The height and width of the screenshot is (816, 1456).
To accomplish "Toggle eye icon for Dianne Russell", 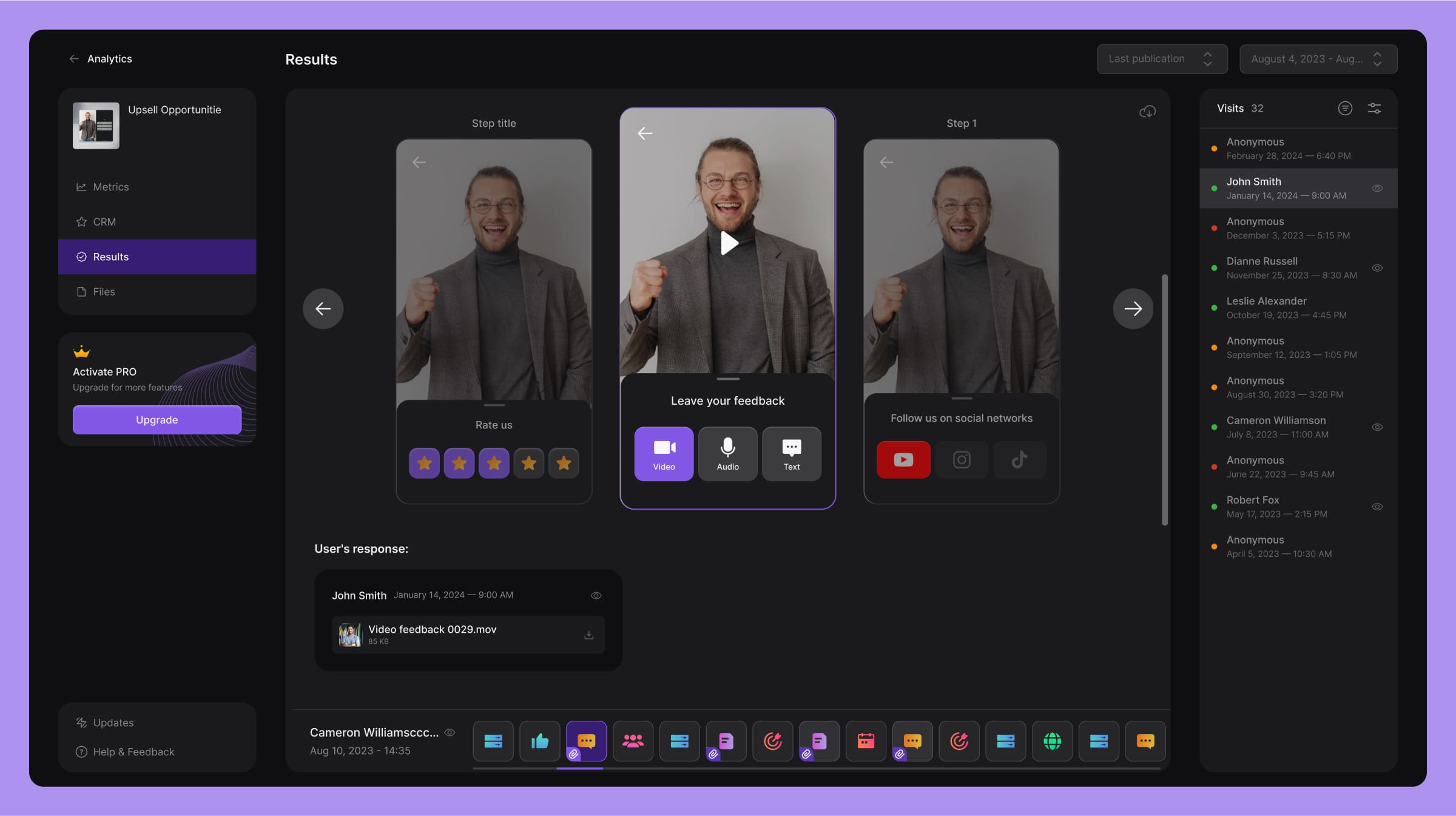I will pos(1377,268).
